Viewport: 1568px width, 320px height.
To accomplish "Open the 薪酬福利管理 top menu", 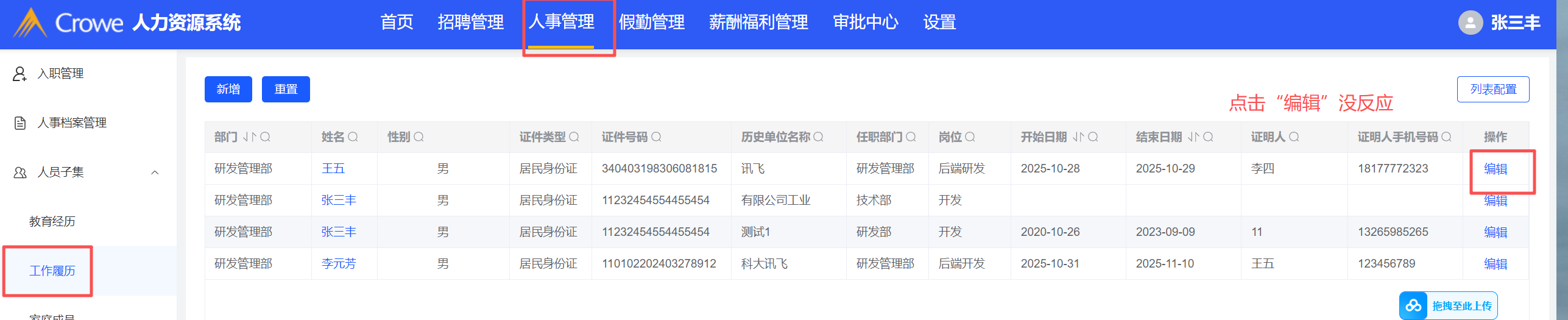I will point(758,23).
